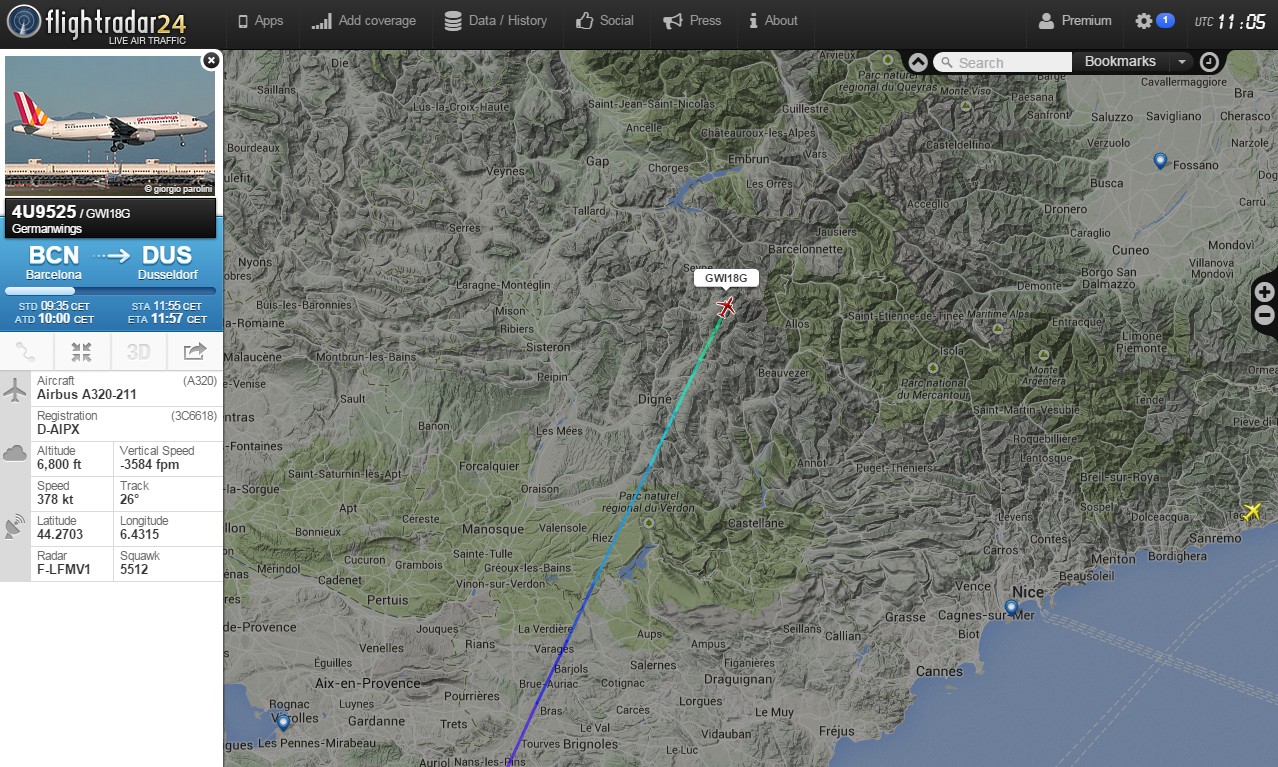
Task: Click the Premium account link
Action: (1075, 21)
